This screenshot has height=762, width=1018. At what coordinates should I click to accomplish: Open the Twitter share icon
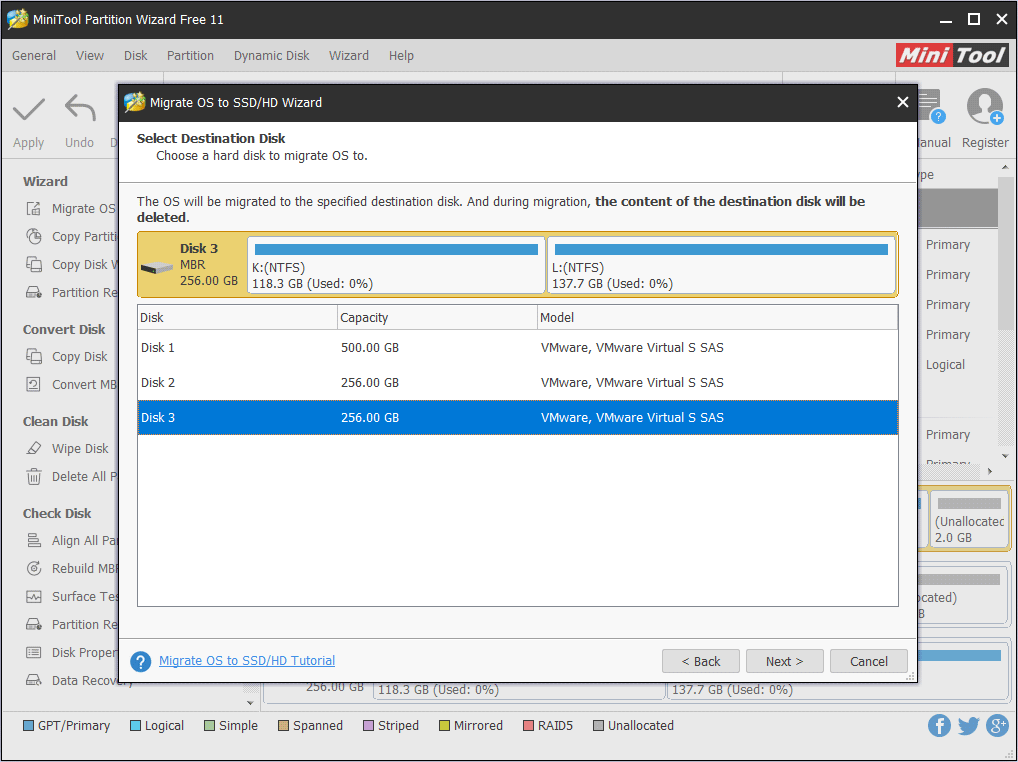click(969, 726)
